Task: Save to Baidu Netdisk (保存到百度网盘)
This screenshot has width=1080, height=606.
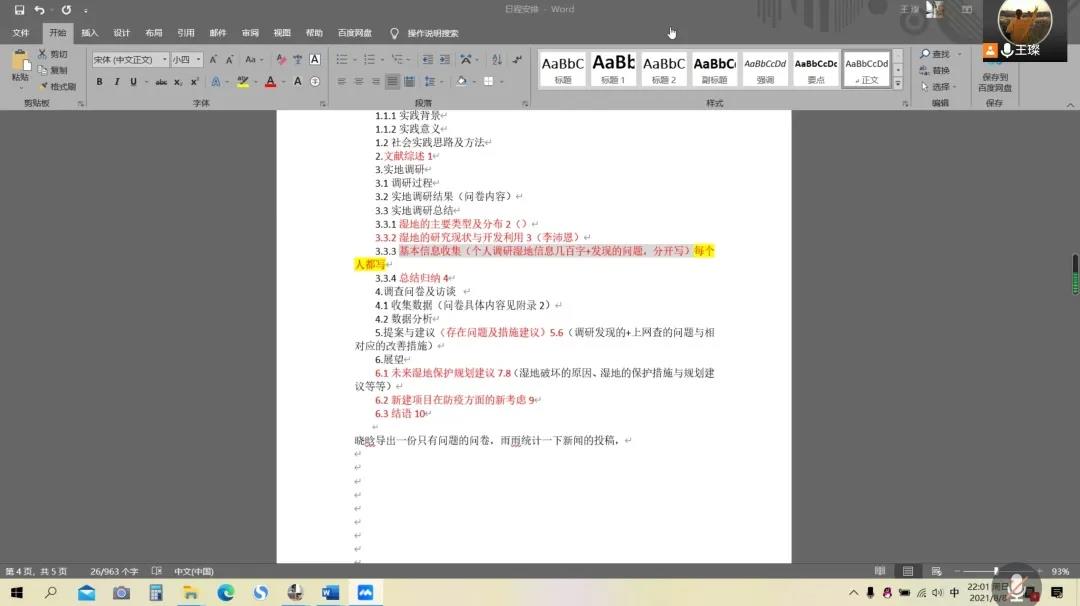Action: coord(994,70)
